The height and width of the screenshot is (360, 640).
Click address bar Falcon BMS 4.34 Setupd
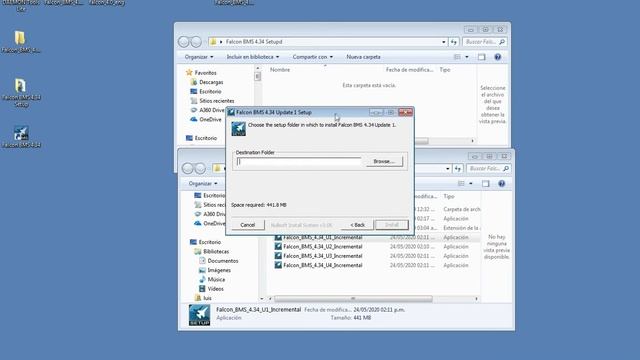[254, 42]
